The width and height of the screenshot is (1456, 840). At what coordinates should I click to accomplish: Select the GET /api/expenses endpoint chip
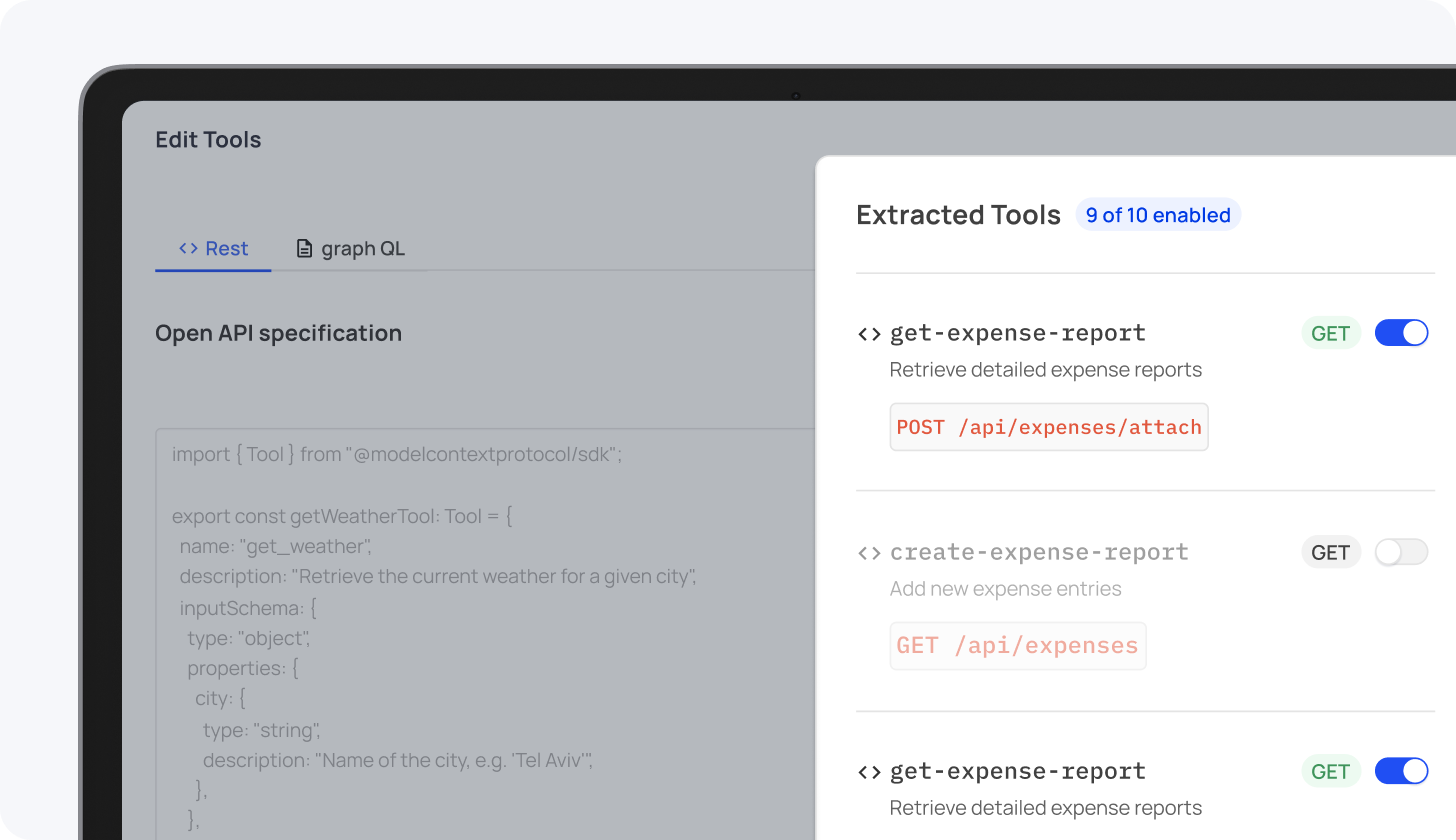point(1017,646)
